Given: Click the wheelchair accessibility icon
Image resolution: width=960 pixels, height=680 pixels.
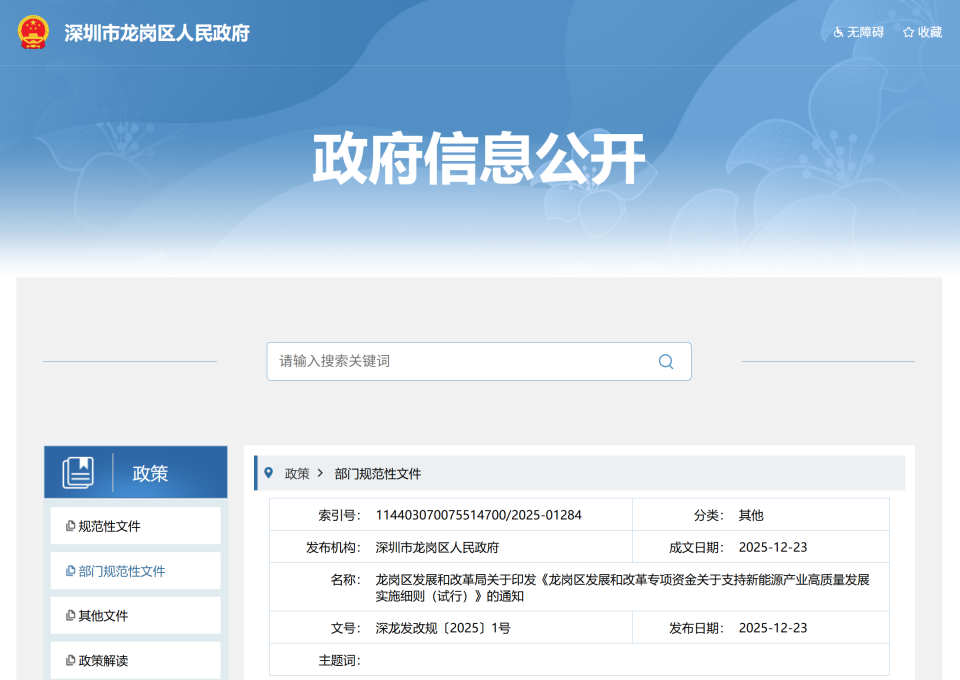Looking at the screenshot, I should pyautogui.click(x=837, y=32).
